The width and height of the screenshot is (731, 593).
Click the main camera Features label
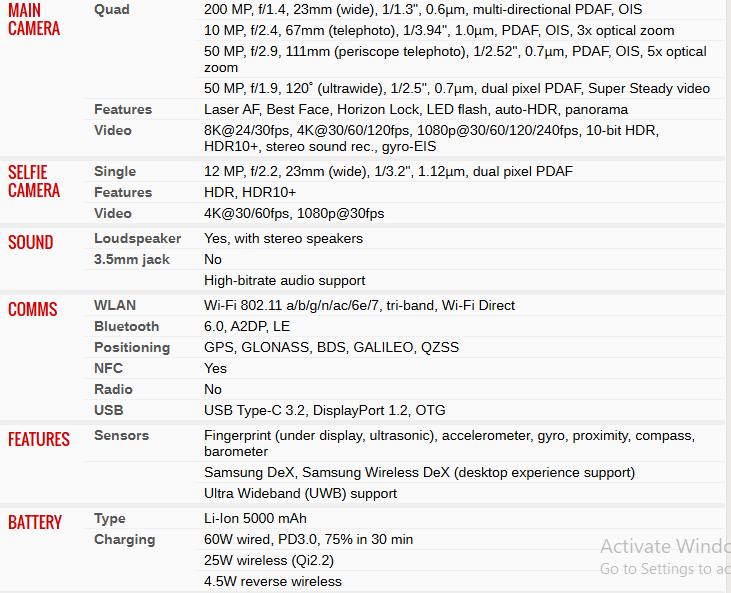pos(123,109)
